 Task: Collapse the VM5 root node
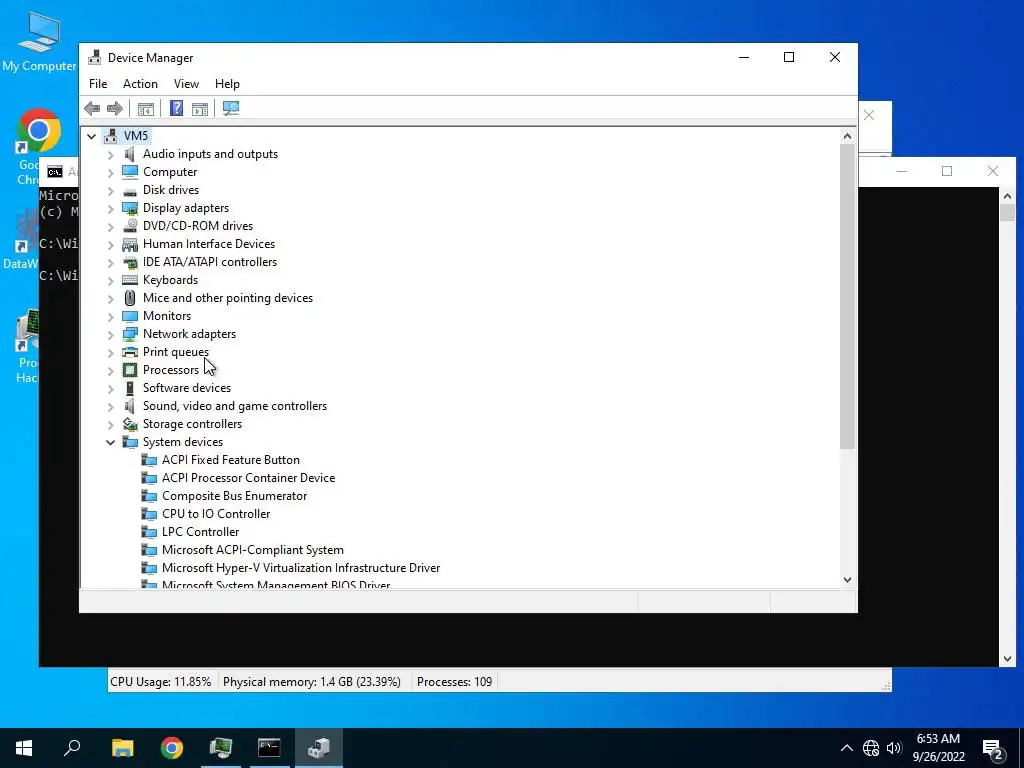pyautogui.click(x=91, y=136)
